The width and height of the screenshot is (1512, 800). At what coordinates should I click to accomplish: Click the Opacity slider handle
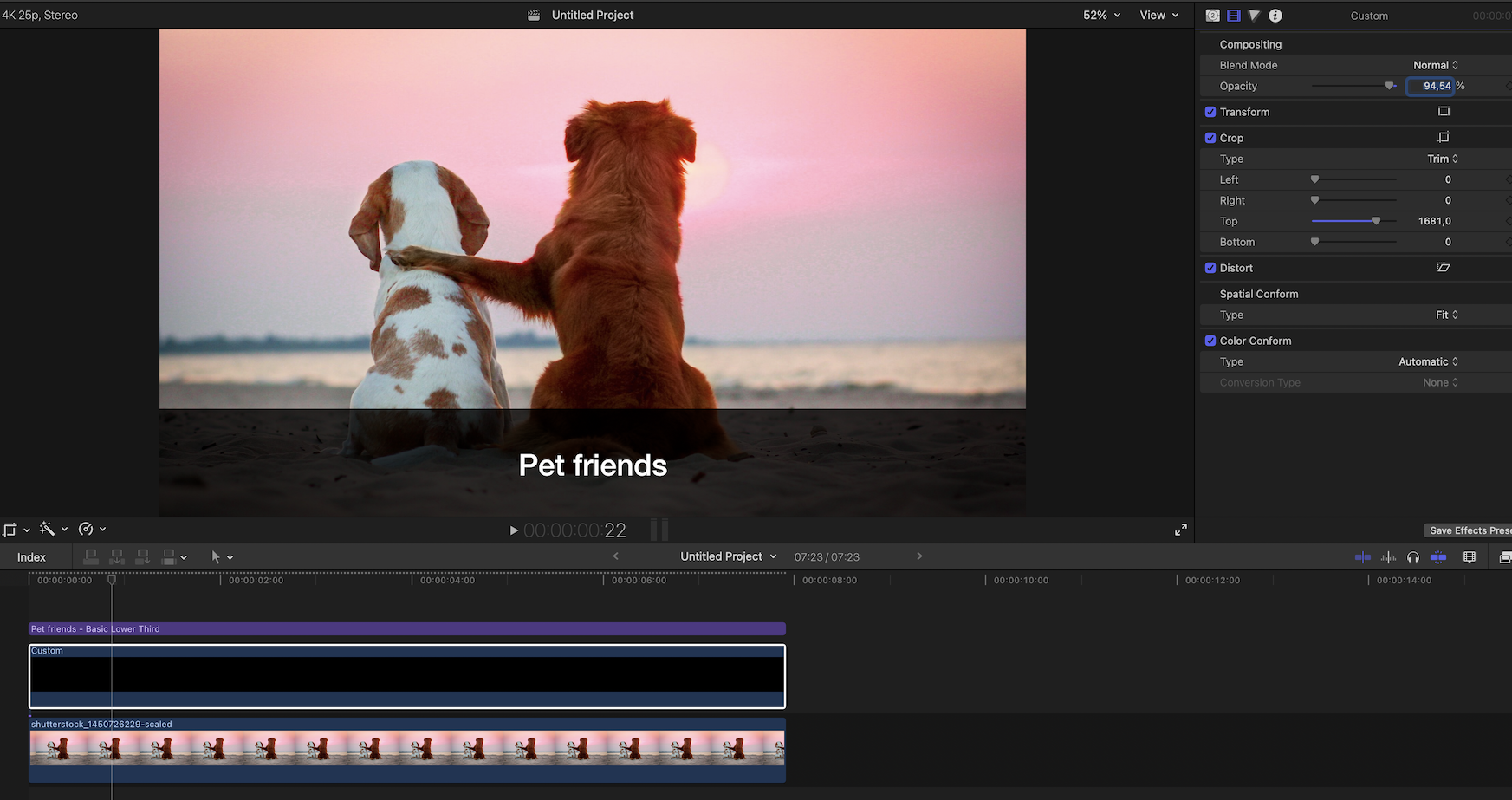tap(1390, 86)
